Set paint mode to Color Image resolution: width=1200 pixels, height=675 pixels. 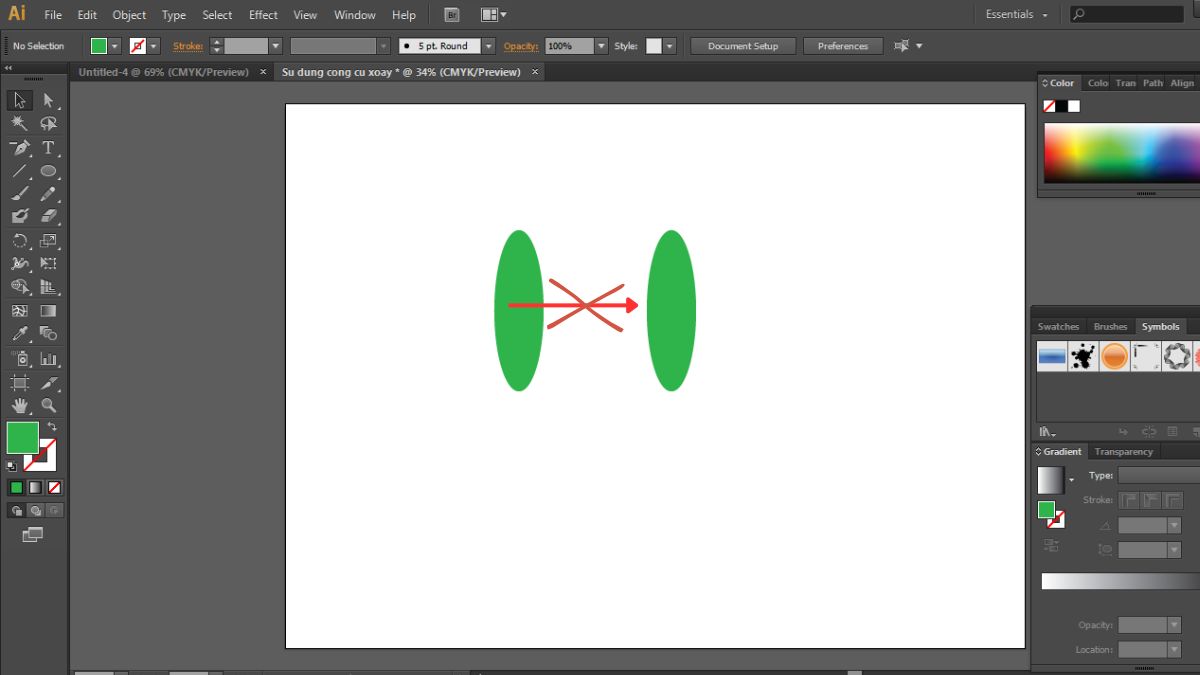16,487
